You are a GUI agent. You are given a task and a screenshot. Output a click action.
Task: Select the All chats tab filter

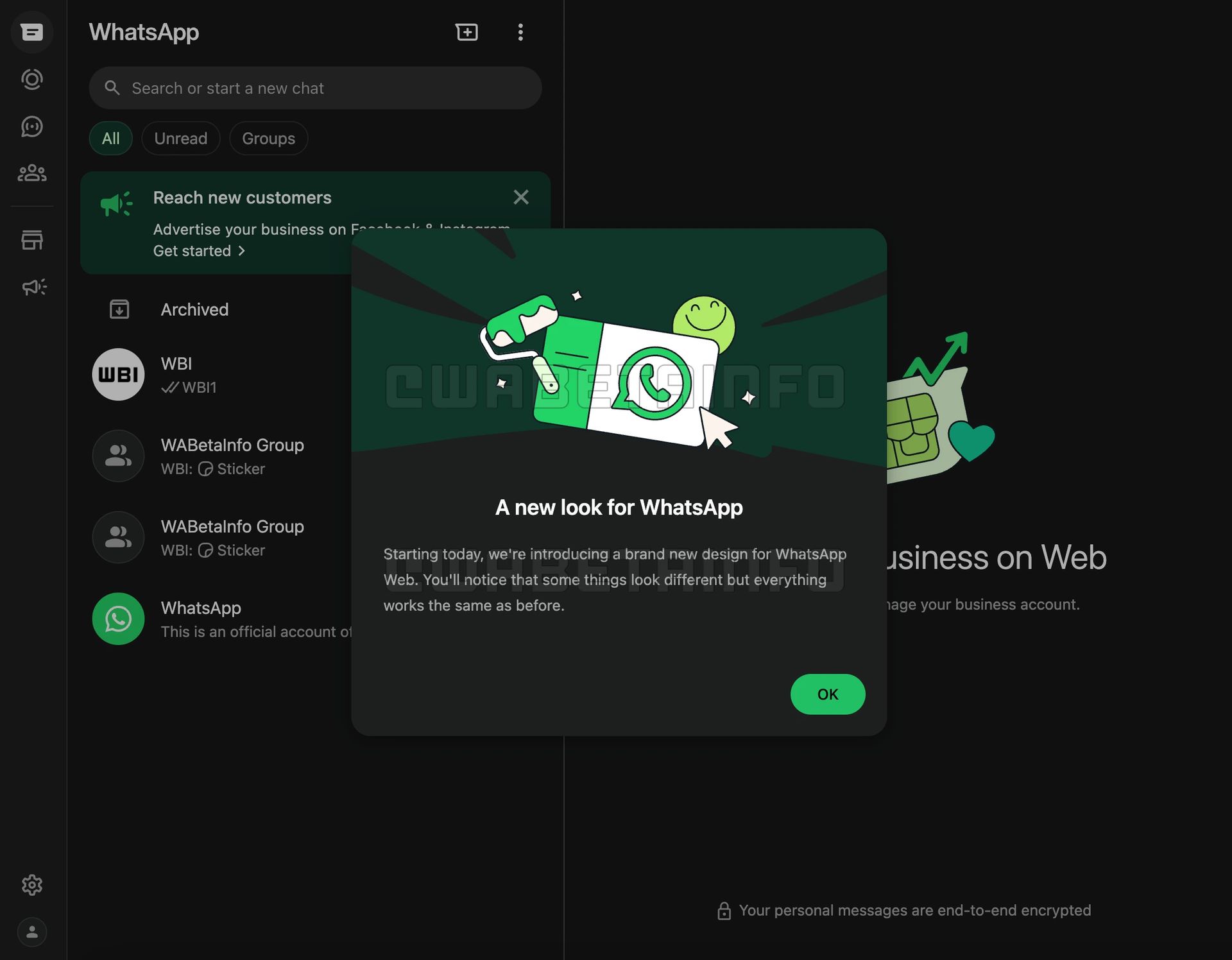coord(110,138)
